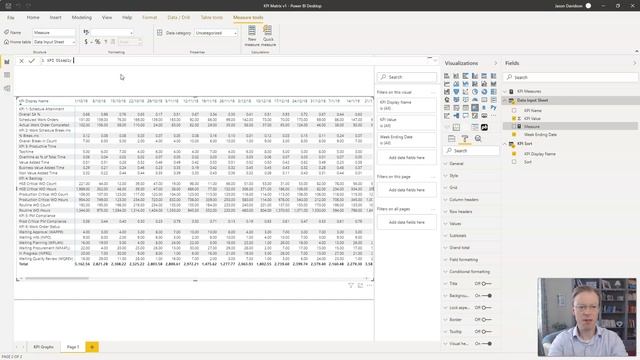
Task: Open the View ribbon tab
Action: [107, 18]
